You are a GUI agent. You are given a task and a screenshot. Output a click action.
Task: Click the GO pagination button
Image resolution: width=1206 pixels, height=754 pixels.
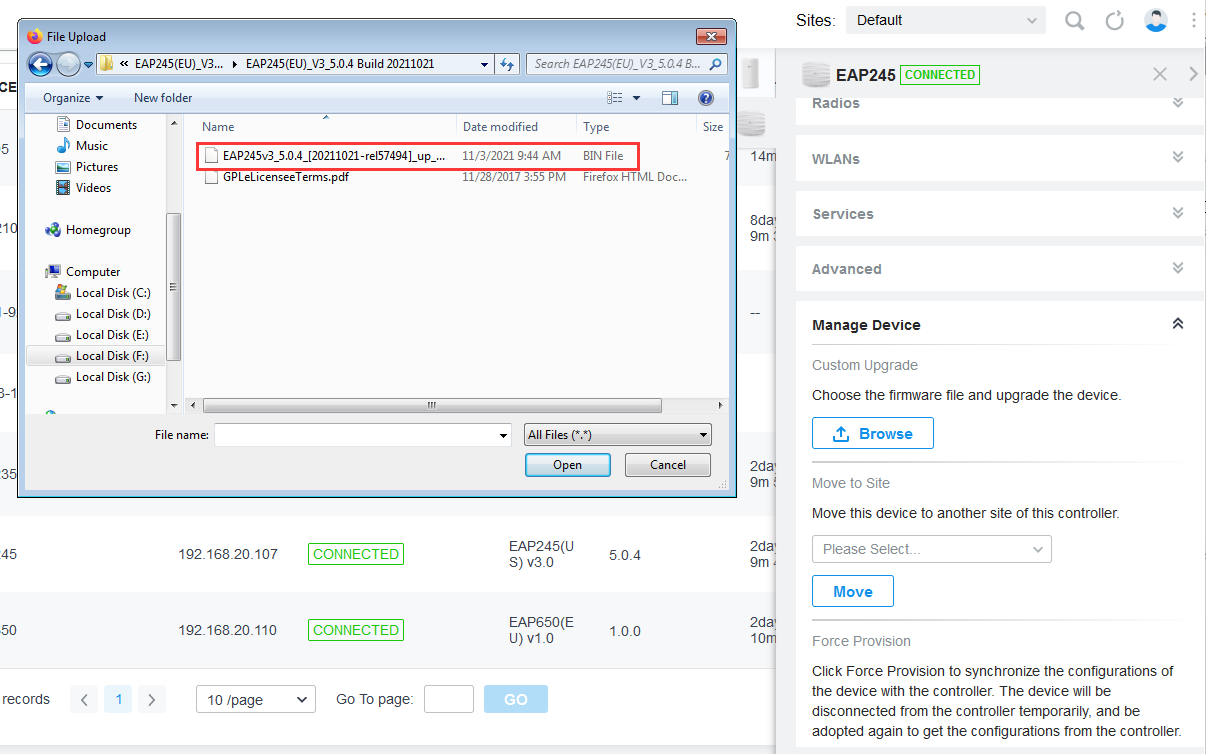[x=516, y=699]
